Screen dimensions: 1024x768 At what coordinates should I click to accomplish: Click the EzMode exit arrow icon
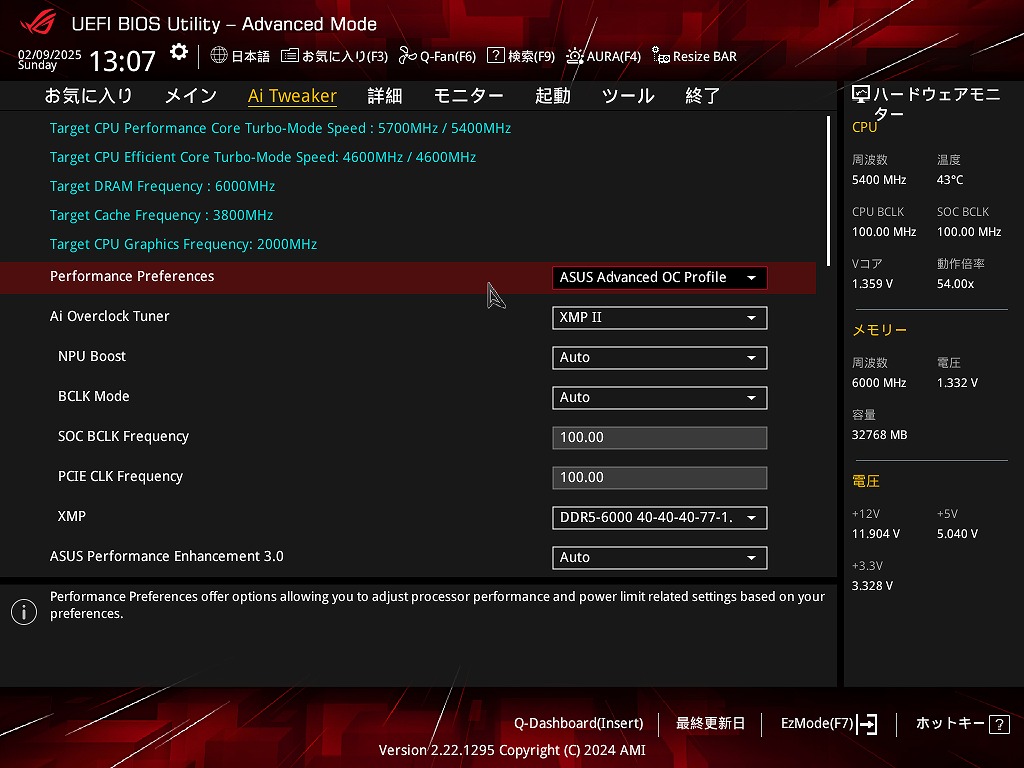867,724
